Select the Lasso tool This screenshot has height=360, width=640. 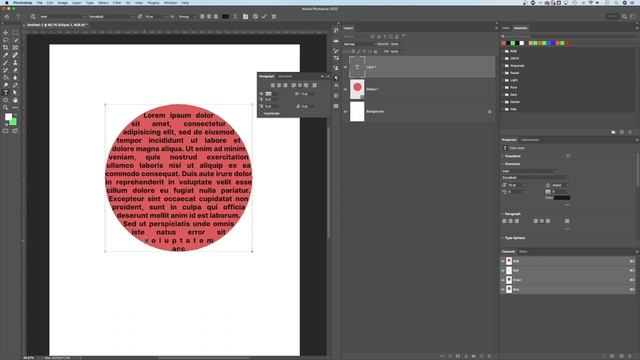pos(6,40)
